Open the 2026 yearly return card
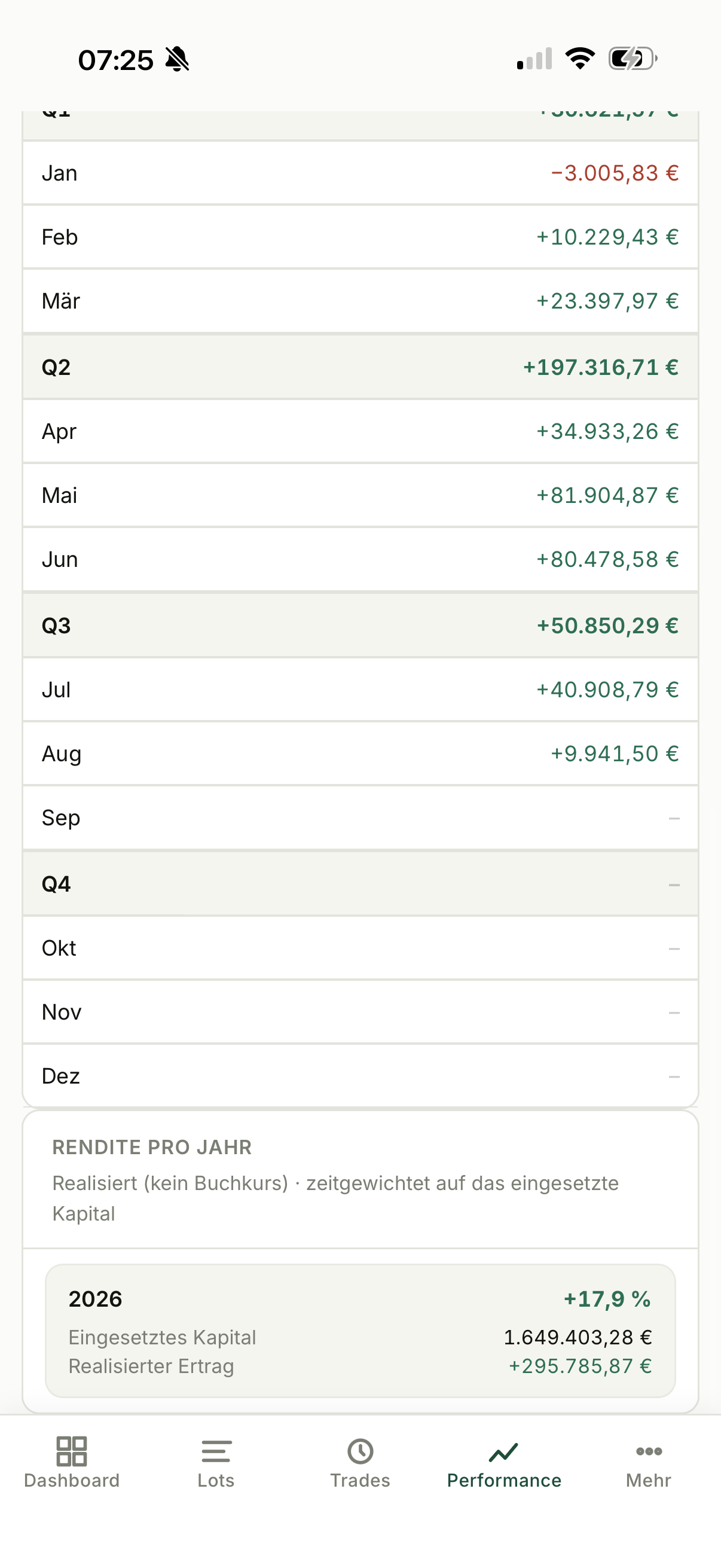 (x=360, y=1331)
